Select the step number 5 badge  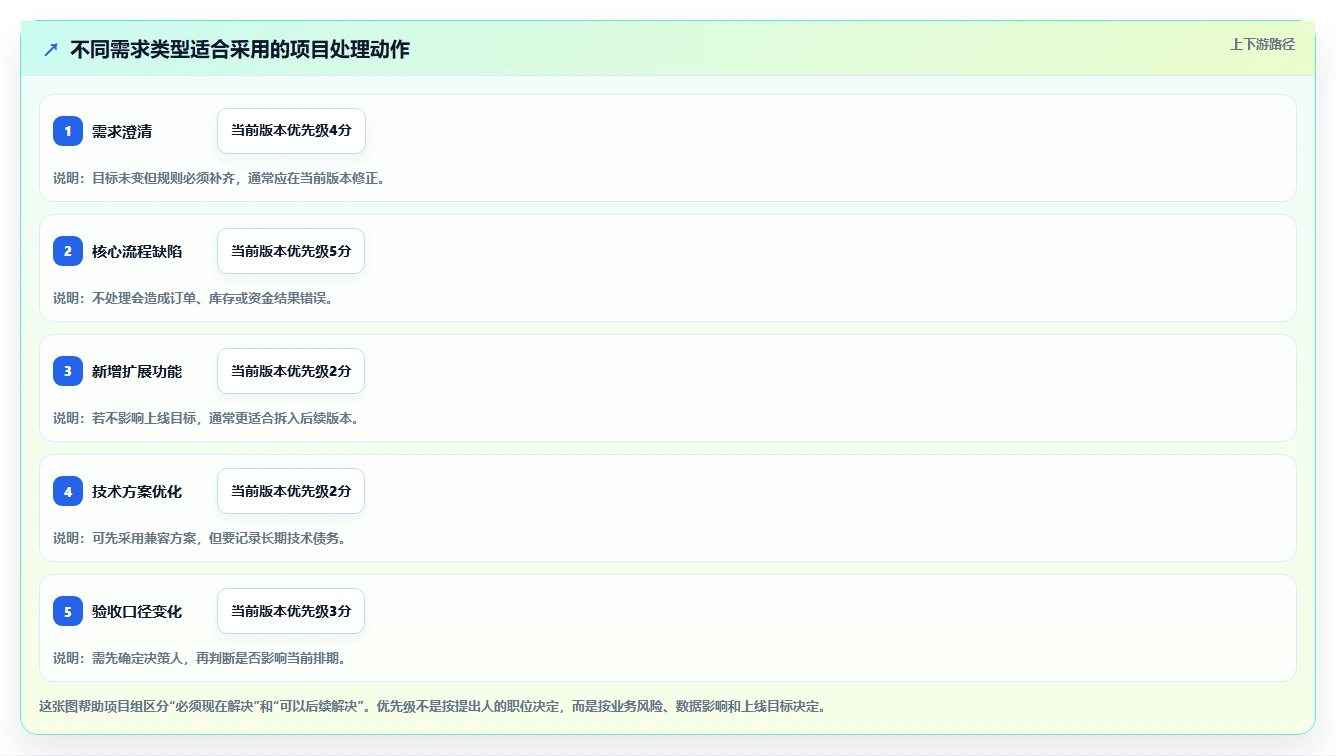(68, 611)
